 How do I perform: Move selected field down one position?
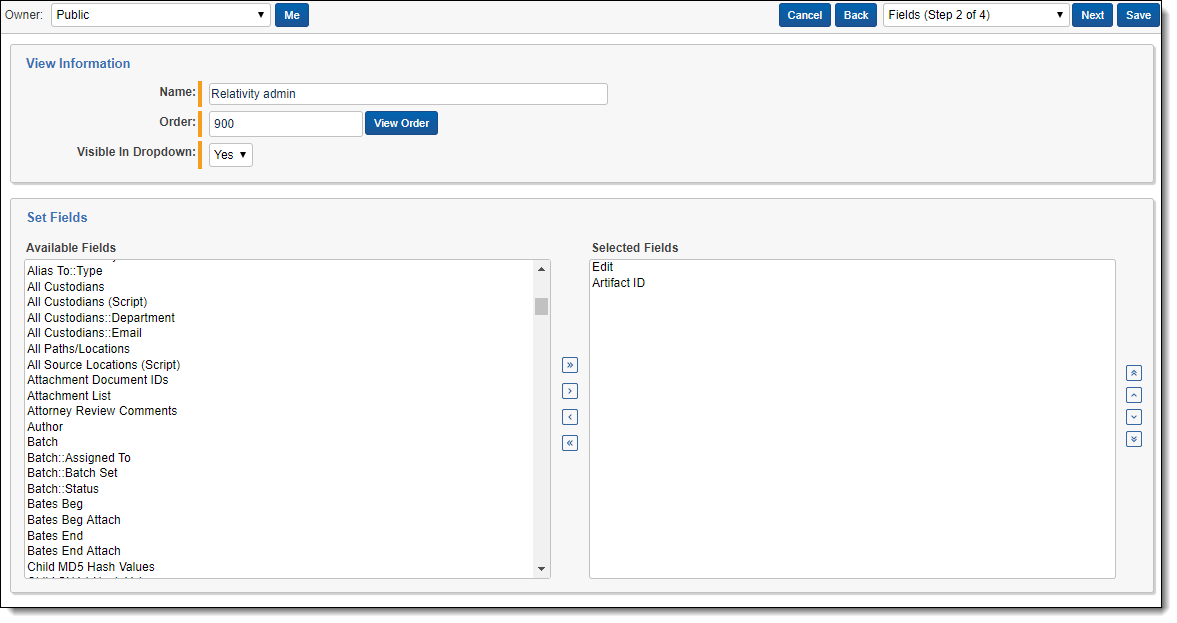[1133, 417]
